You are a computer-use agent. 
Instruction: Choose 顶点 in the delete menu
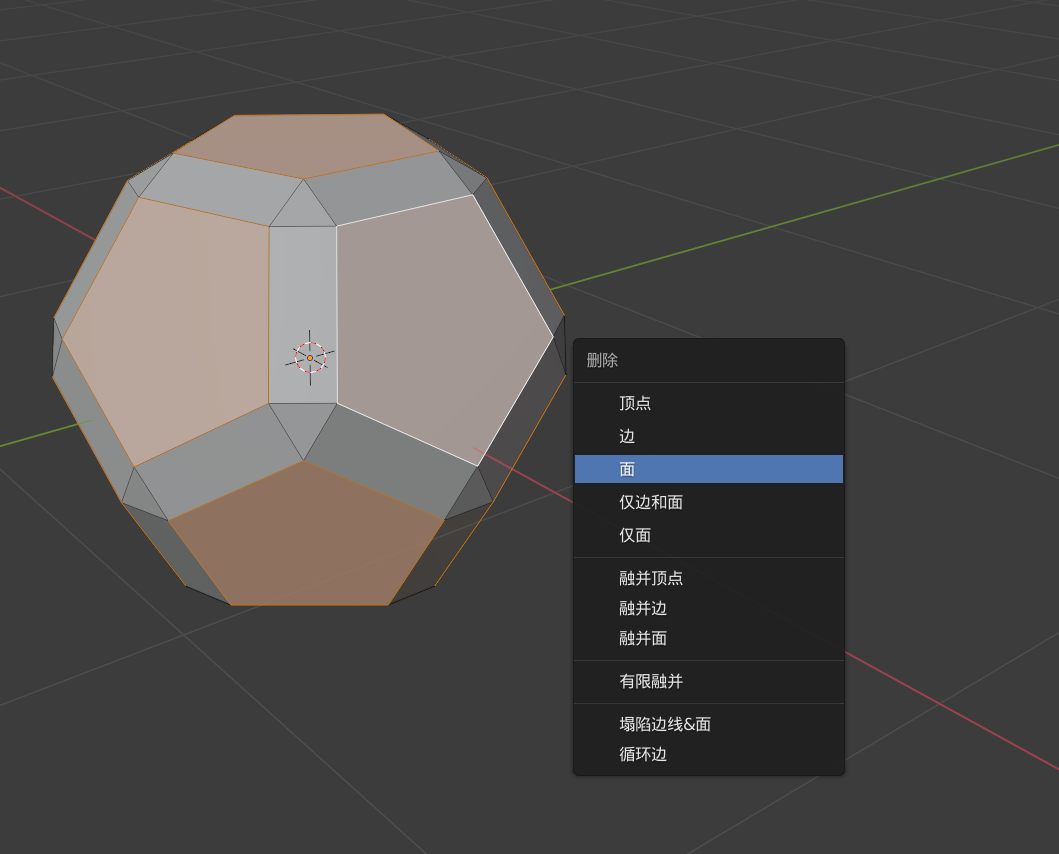click(x=708, y=403)
